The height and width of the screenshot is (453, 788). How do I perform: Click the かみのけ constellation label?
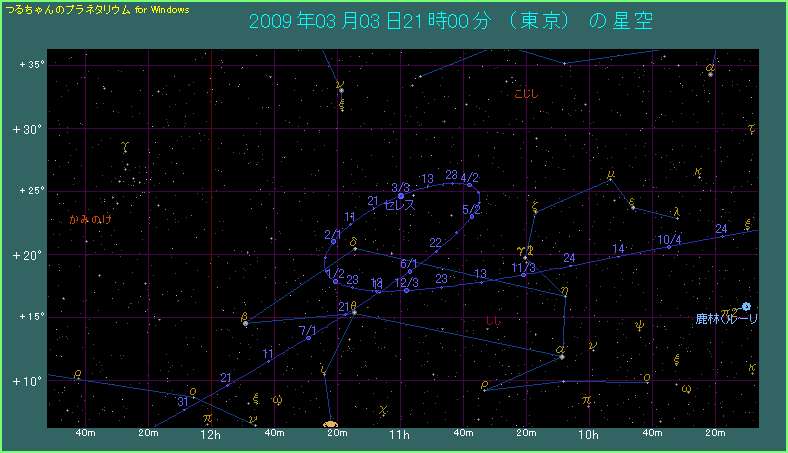click(x=90, y=219)
